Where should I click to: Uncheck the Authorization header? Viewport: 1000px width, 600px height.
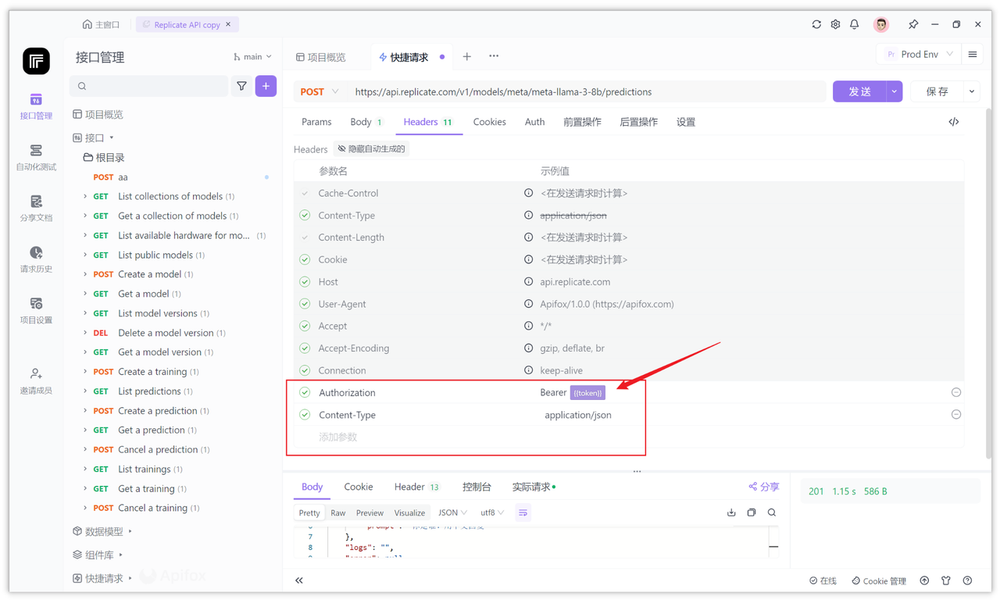(x=305, y=392)
